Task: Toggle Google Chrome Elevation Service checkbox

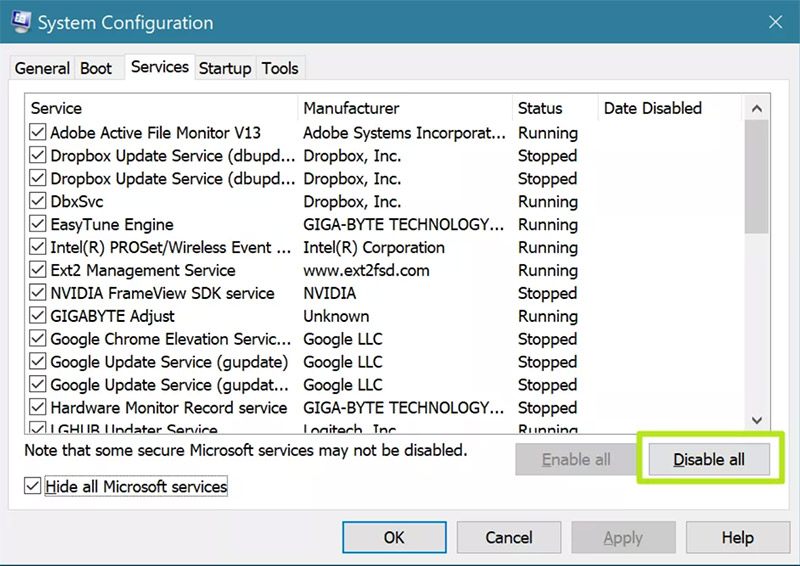Action: point(37,339)
